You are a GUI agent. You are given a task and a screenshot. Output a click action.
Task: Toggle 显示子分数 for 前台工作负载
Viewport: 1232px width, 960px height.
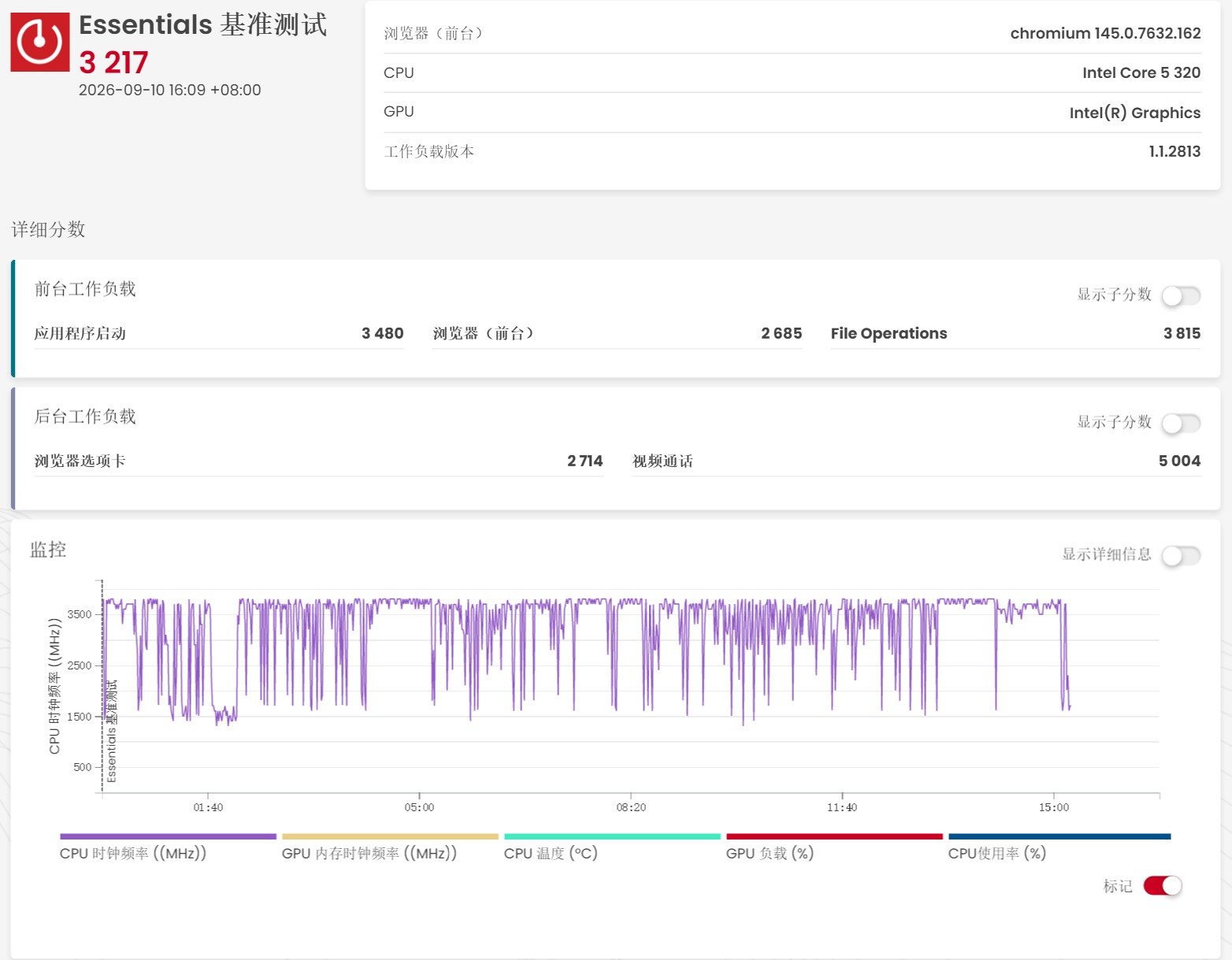(1181, 296)
